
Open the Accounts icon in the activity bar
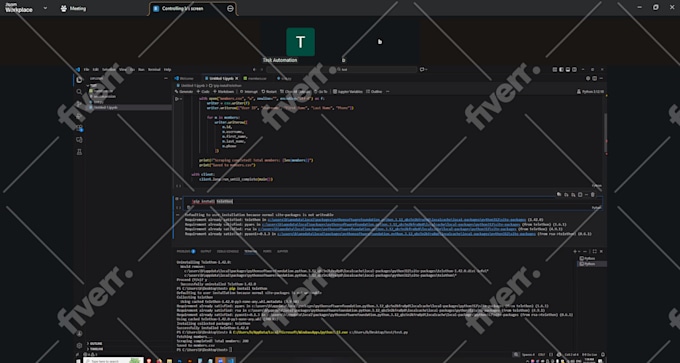tap(79, 334)
